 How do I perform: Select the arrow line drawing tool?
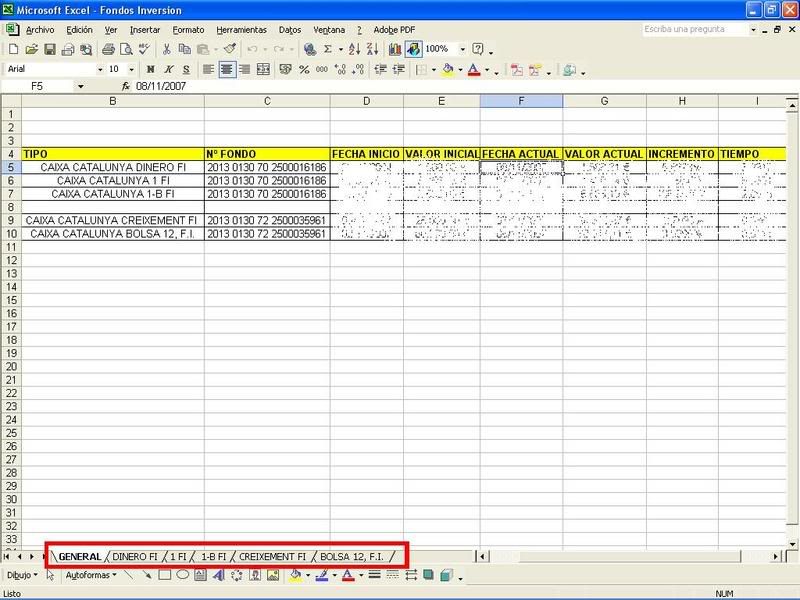pyautogui.click(x=146, y=576)
